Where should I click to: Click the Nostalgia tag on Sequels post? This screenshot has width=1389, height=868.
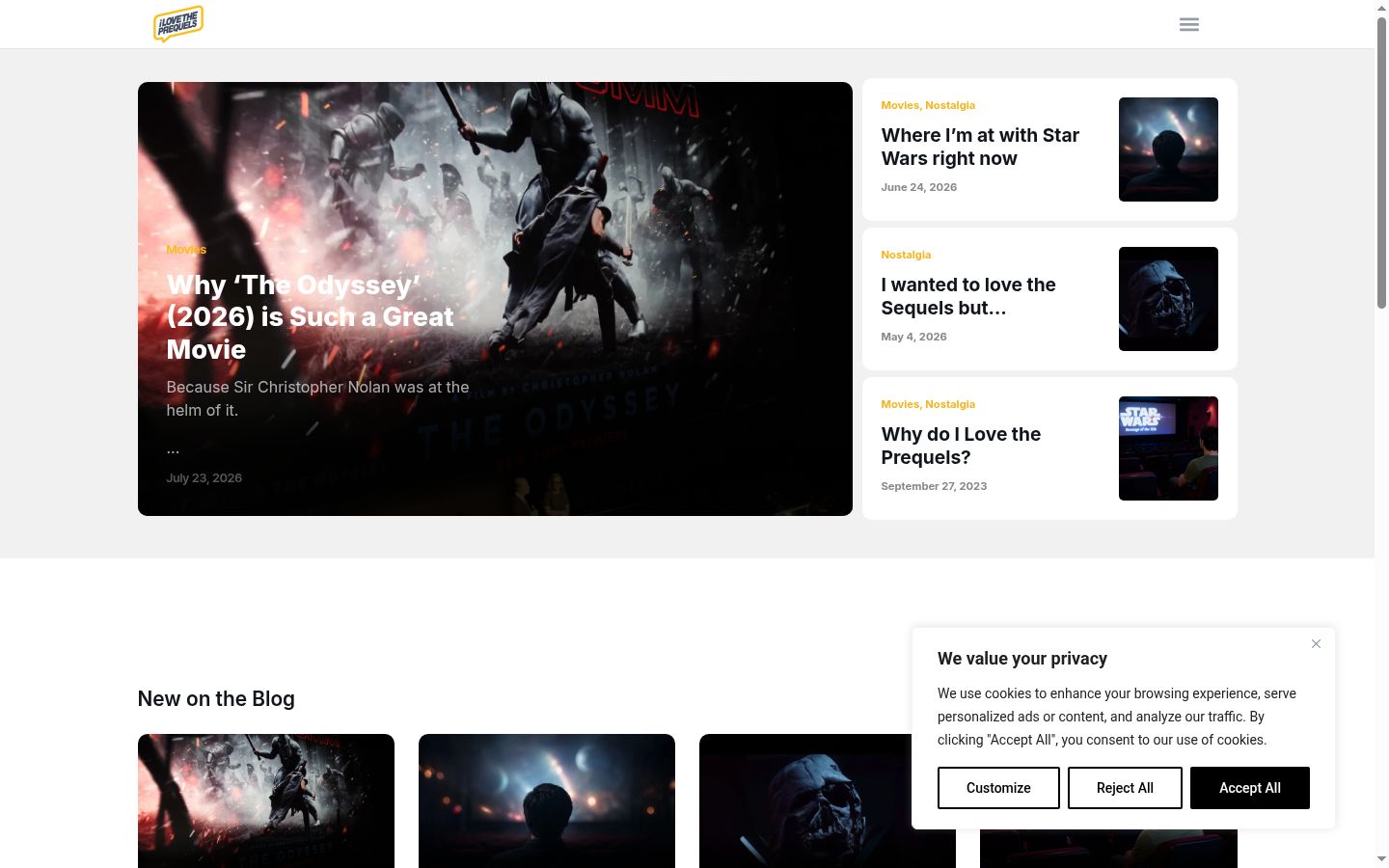click(x=906, y=255)
